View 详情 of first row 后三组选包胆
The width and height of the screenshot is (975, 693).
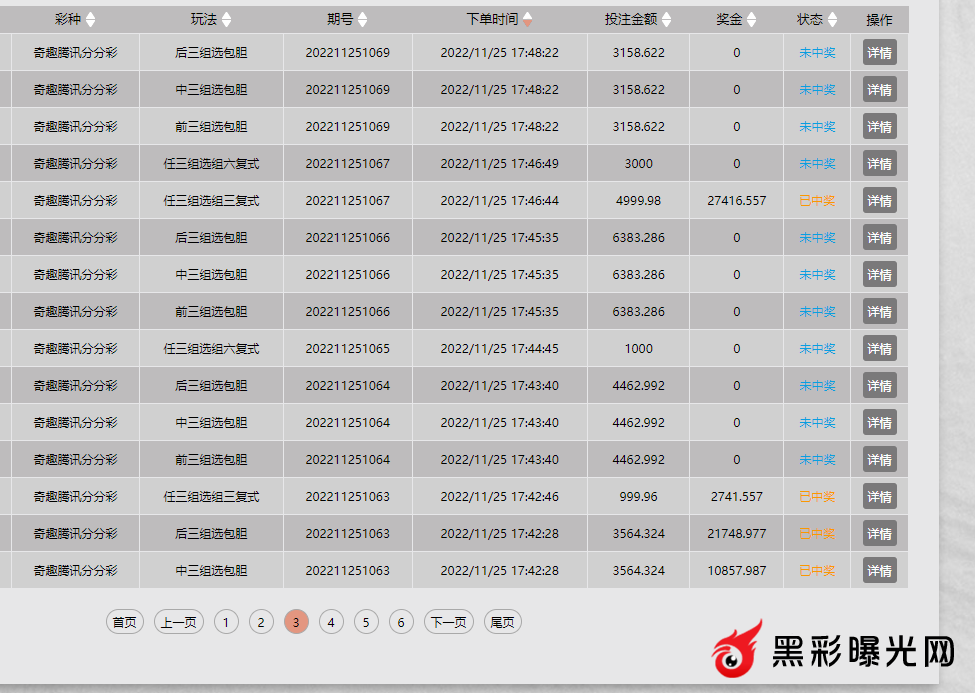tap(879, 53)
